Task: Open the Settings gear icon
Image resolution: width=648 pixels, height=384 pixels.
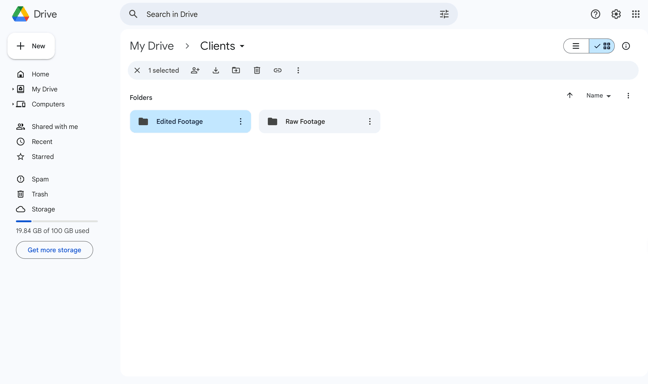Action: [x=616, y=14]
